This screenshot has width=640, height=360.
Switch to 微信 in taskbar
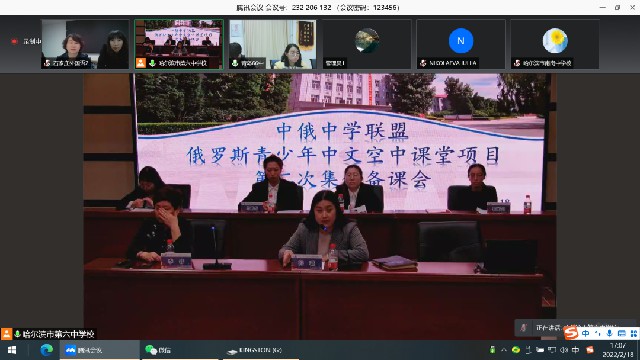tap(180, 350)
